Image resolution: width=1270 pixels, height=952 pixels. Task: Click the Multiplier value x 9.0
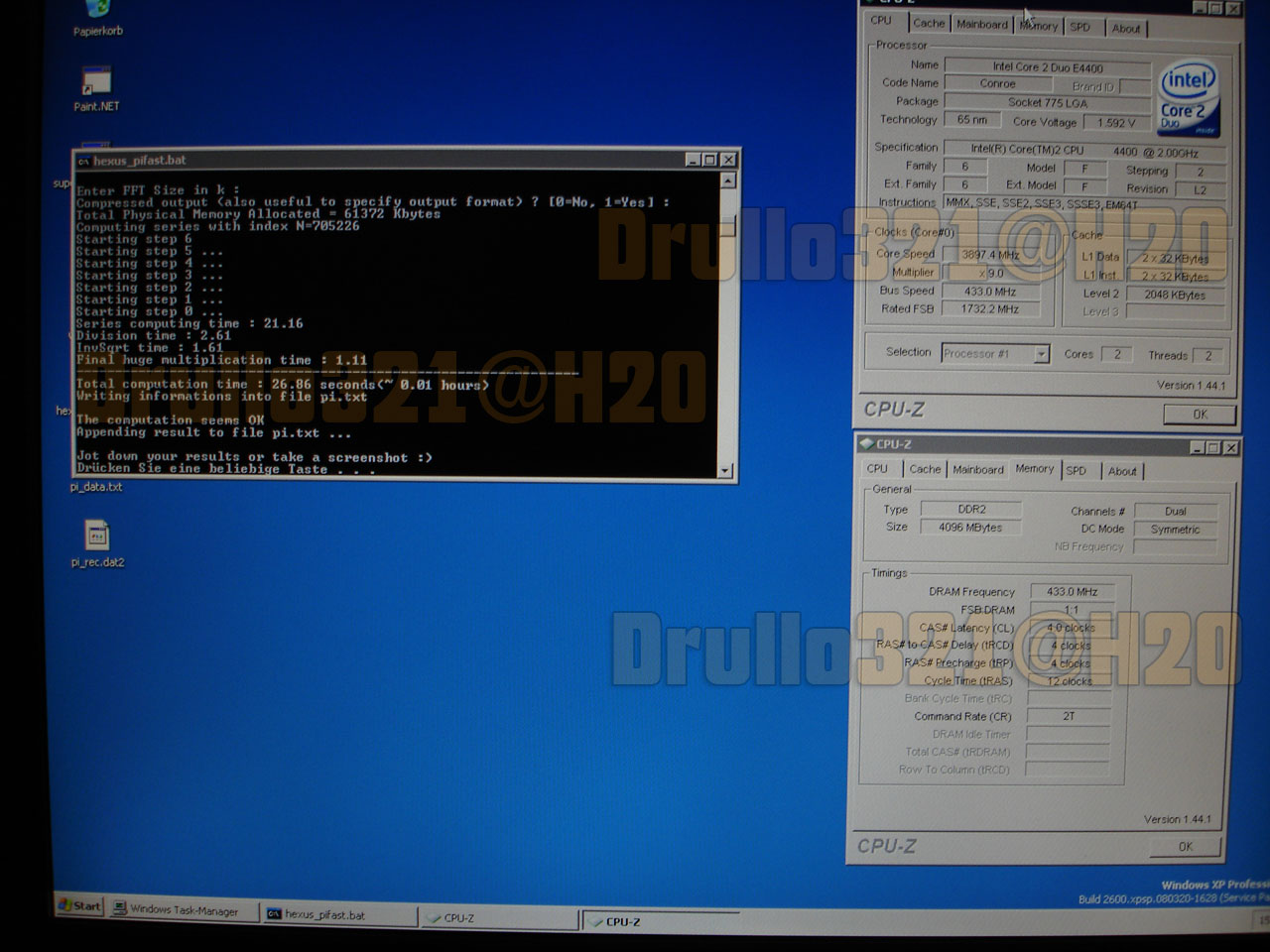992,273
